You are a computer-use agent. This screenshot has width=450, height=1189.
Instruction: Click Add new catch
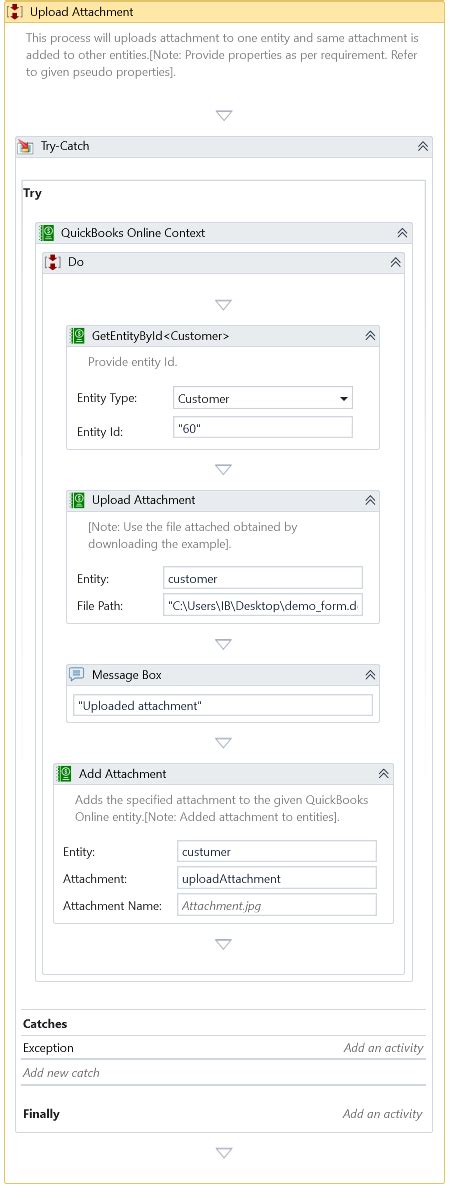coord(61,1073)
